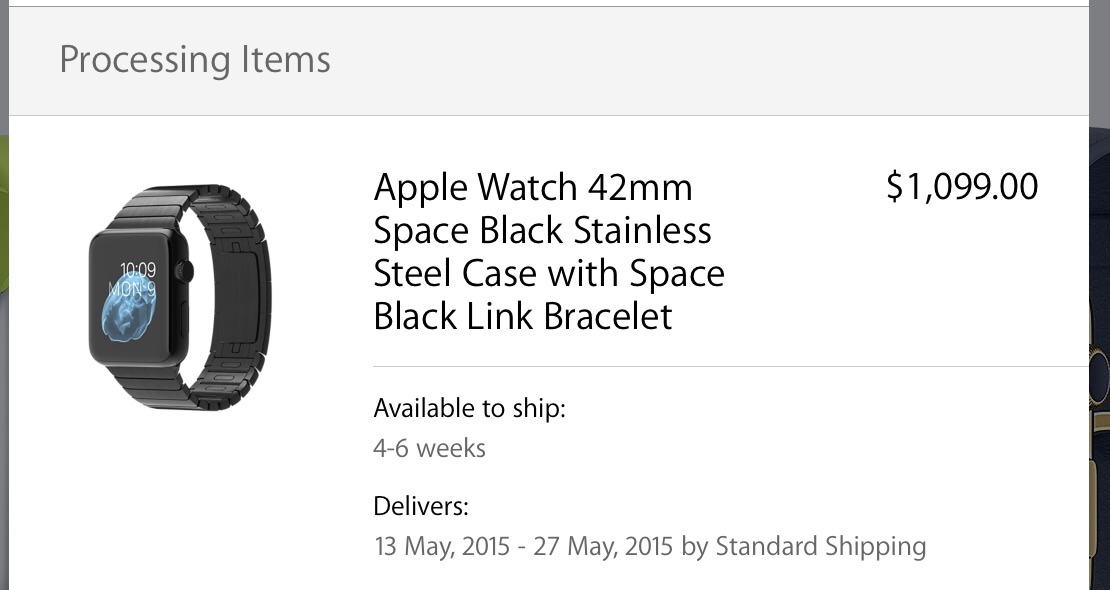Click the "Available to ship:" label

click(x=469, y=408)
